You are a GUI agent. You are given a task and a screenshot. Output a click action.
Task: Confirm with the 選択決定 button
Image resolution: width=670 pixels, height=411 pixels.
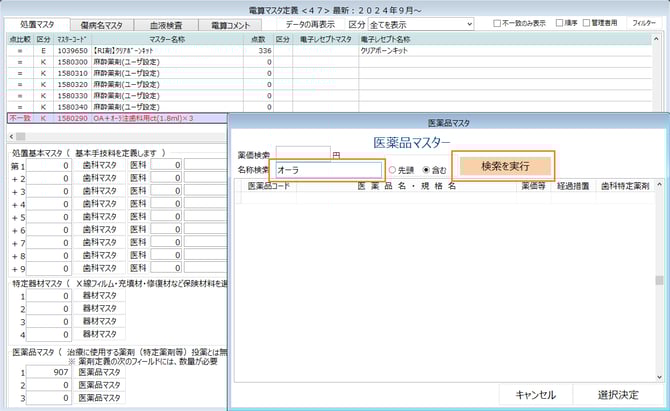[617, 395]
